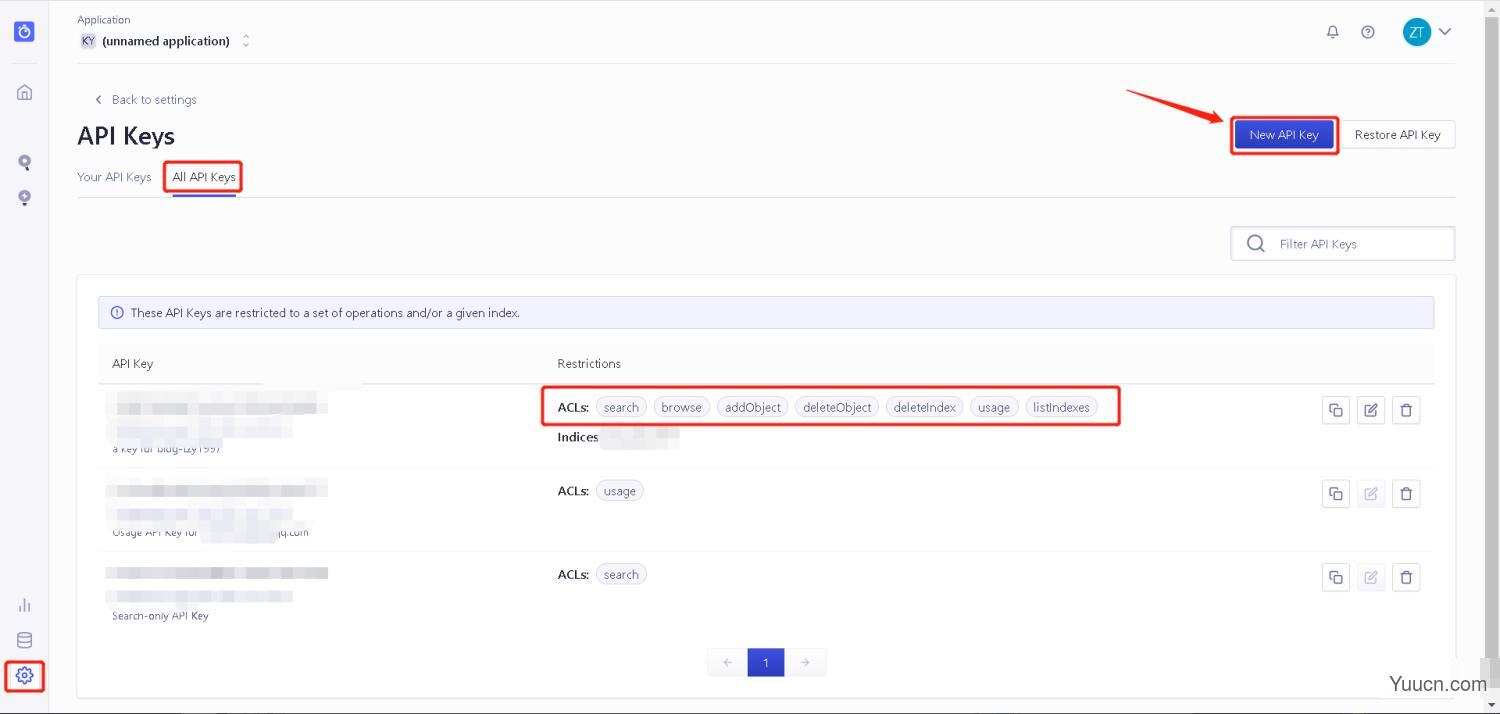Open the help question mark icon

(1368, 32)
